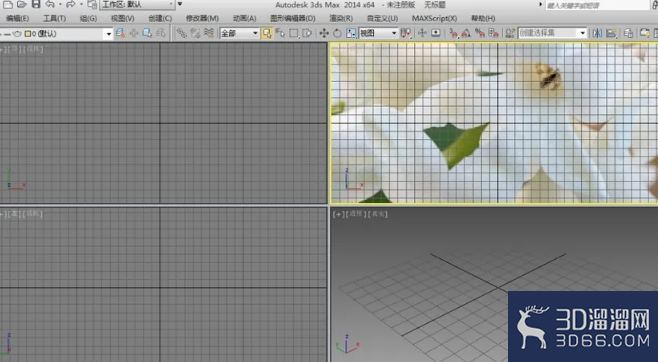Open the 组(G) menu
This screenshot has width=658, height=362.
[89, 18]
